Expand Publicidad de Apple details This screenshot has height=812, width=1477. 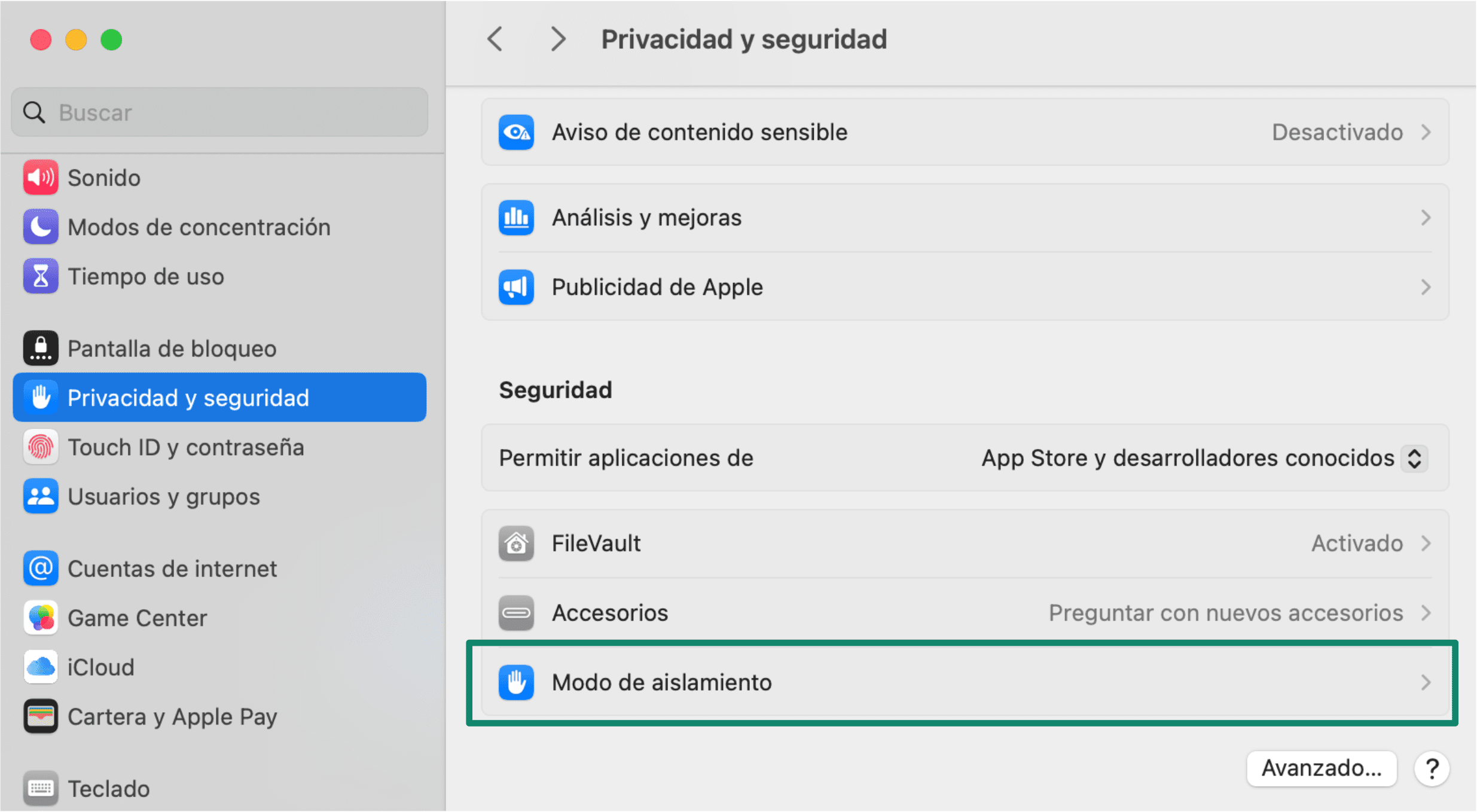point(957,287)
